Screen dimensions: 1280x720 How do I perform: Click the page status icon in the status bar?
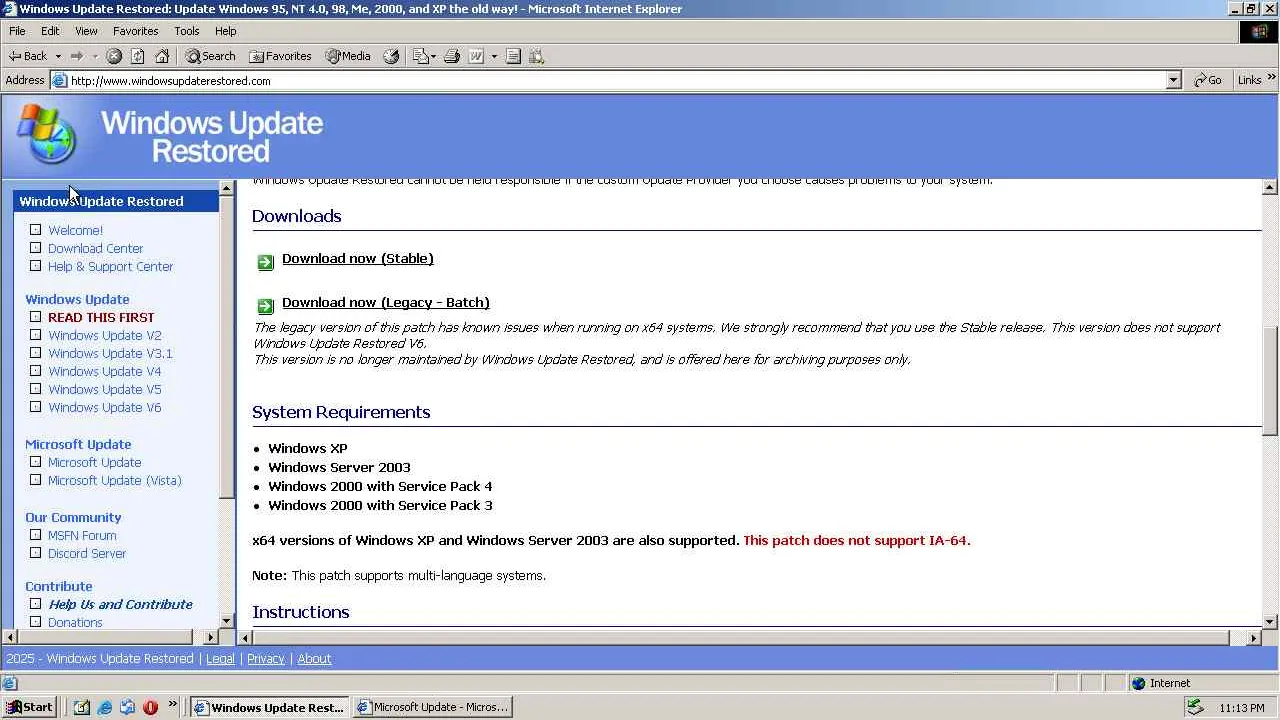10,683
